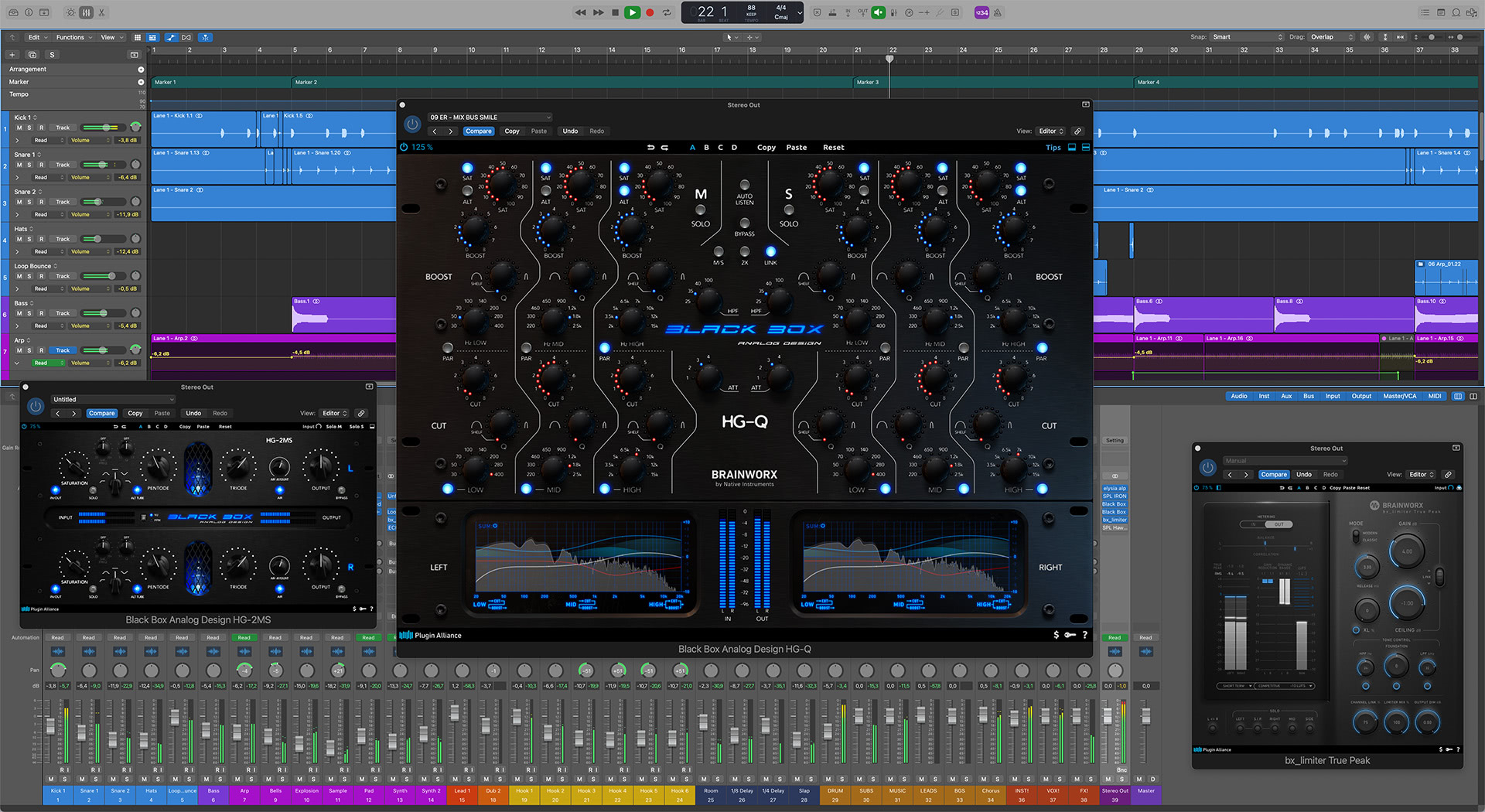Adjust the Snare 2 track volume slider
1485x812 pixels.
point(104,202)
